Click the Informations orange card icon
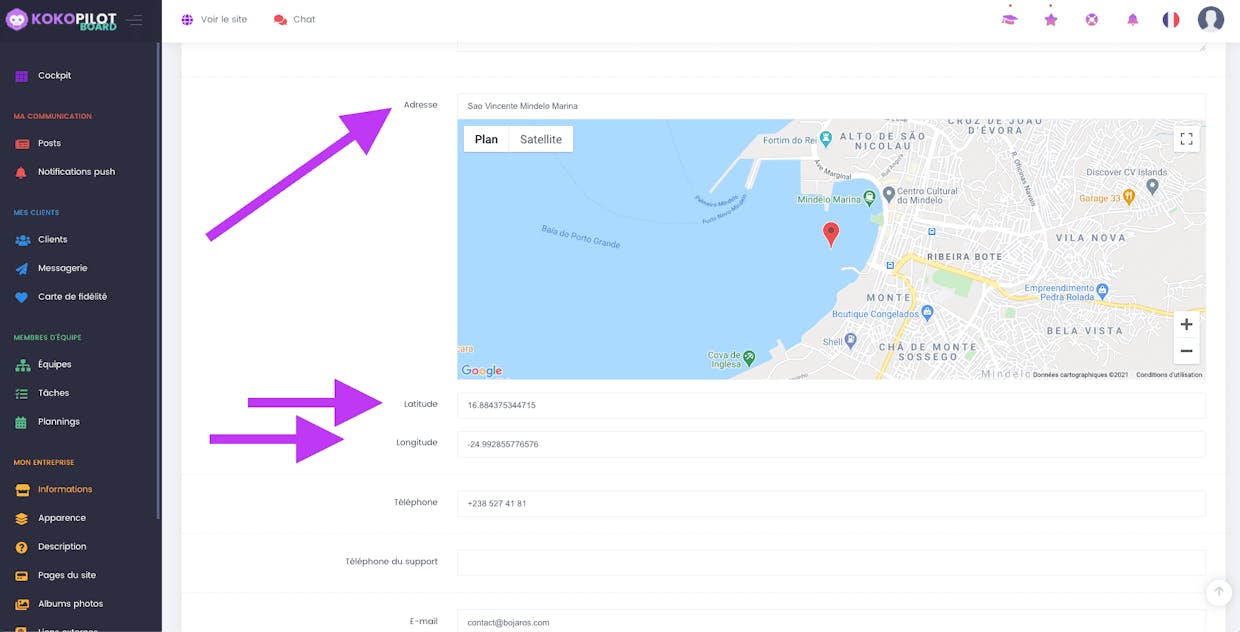The image size is (1240, 632). [22, 490]
